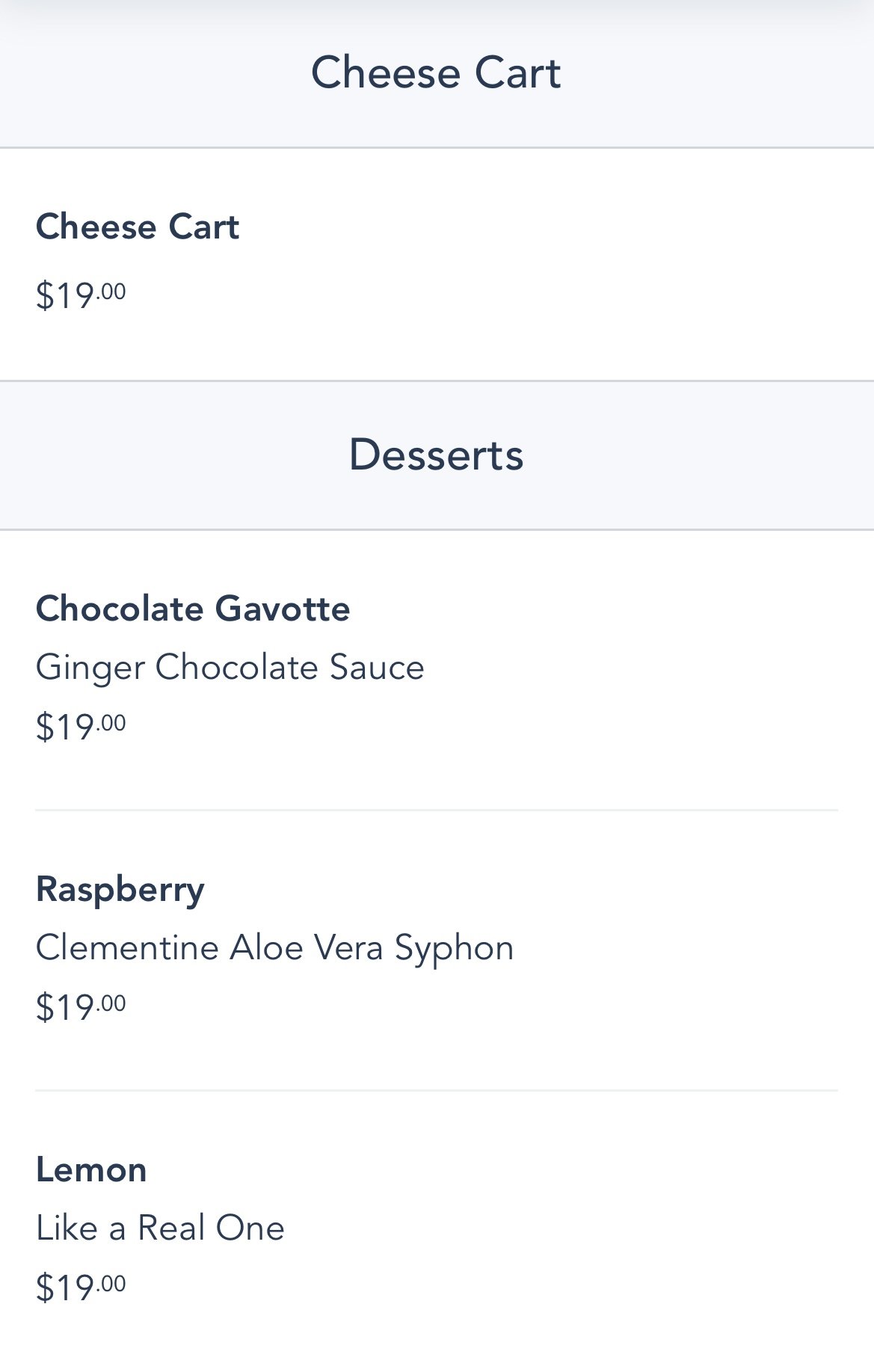This screenshot has height=1372, width=874.
Task: Click the Ginger Chocolate Sauce description
Action: [230, 667]
